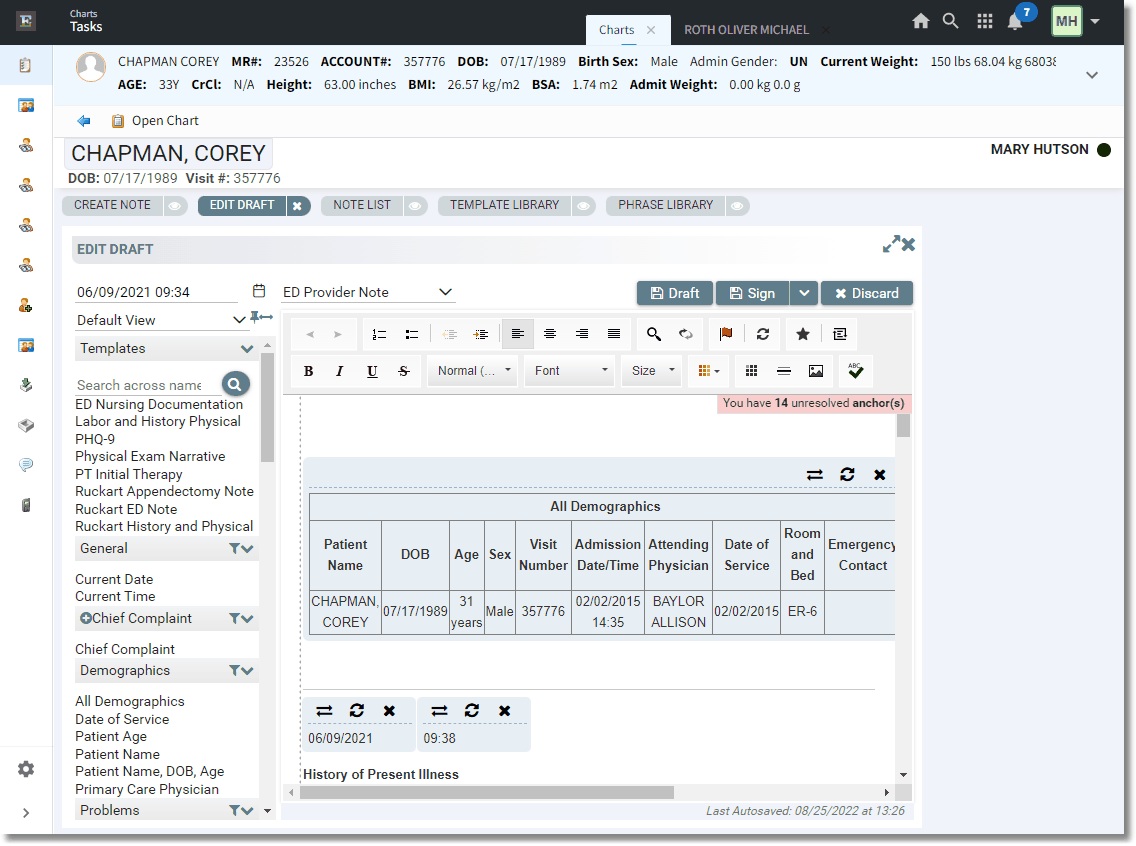Apply italic formatting
This screenshot has height=846, width=1136.
pyautogui.click(x=340, y=371)
